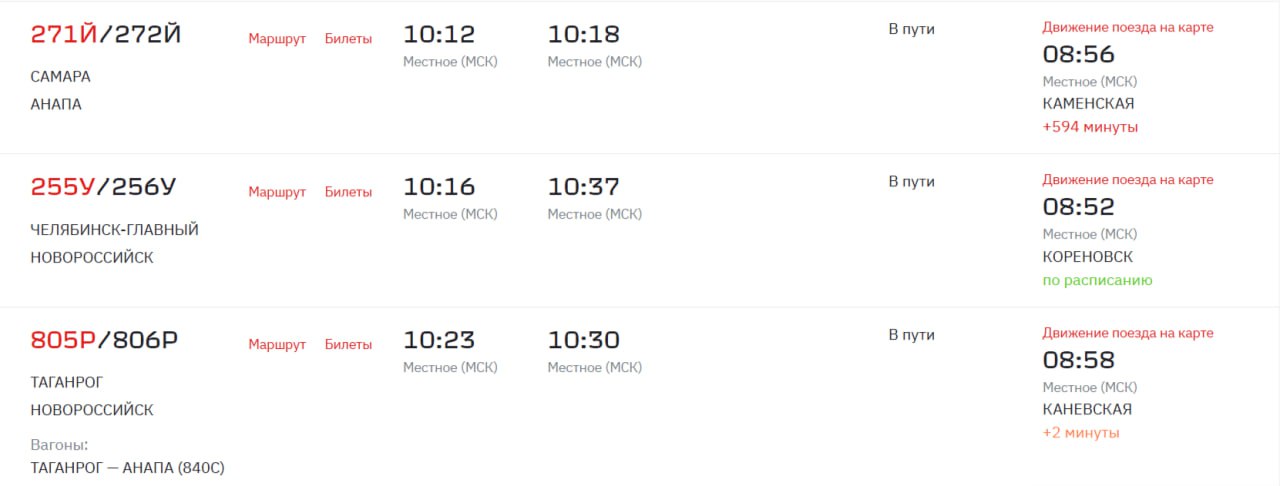Select train number 805Р/806Р

[105, 341]
